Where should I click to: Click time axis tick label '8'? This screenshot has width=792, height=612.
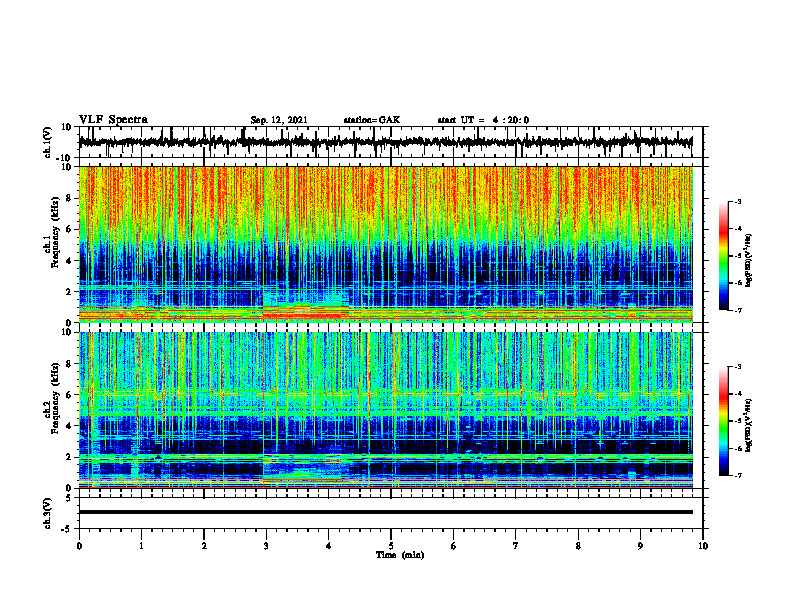pos(578,546)
